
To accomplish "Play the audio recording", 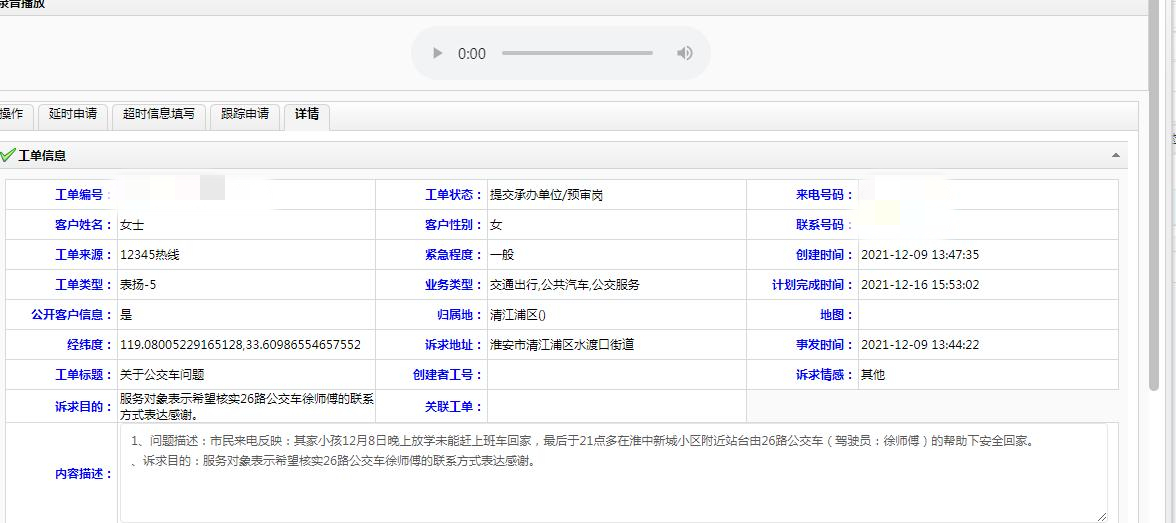I will (x=438, y=53).
